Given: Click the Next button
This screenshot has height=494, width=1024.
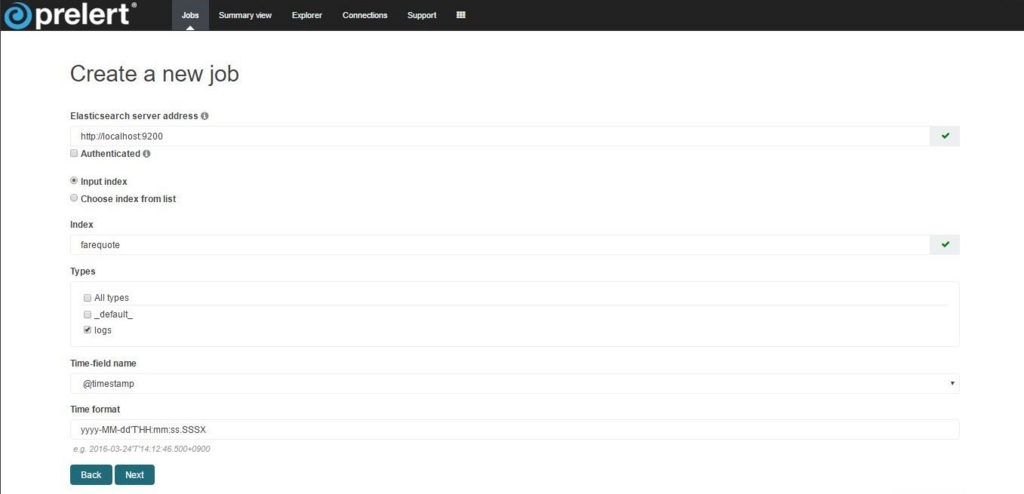Looking at the screenshot, I should (135, 474).
